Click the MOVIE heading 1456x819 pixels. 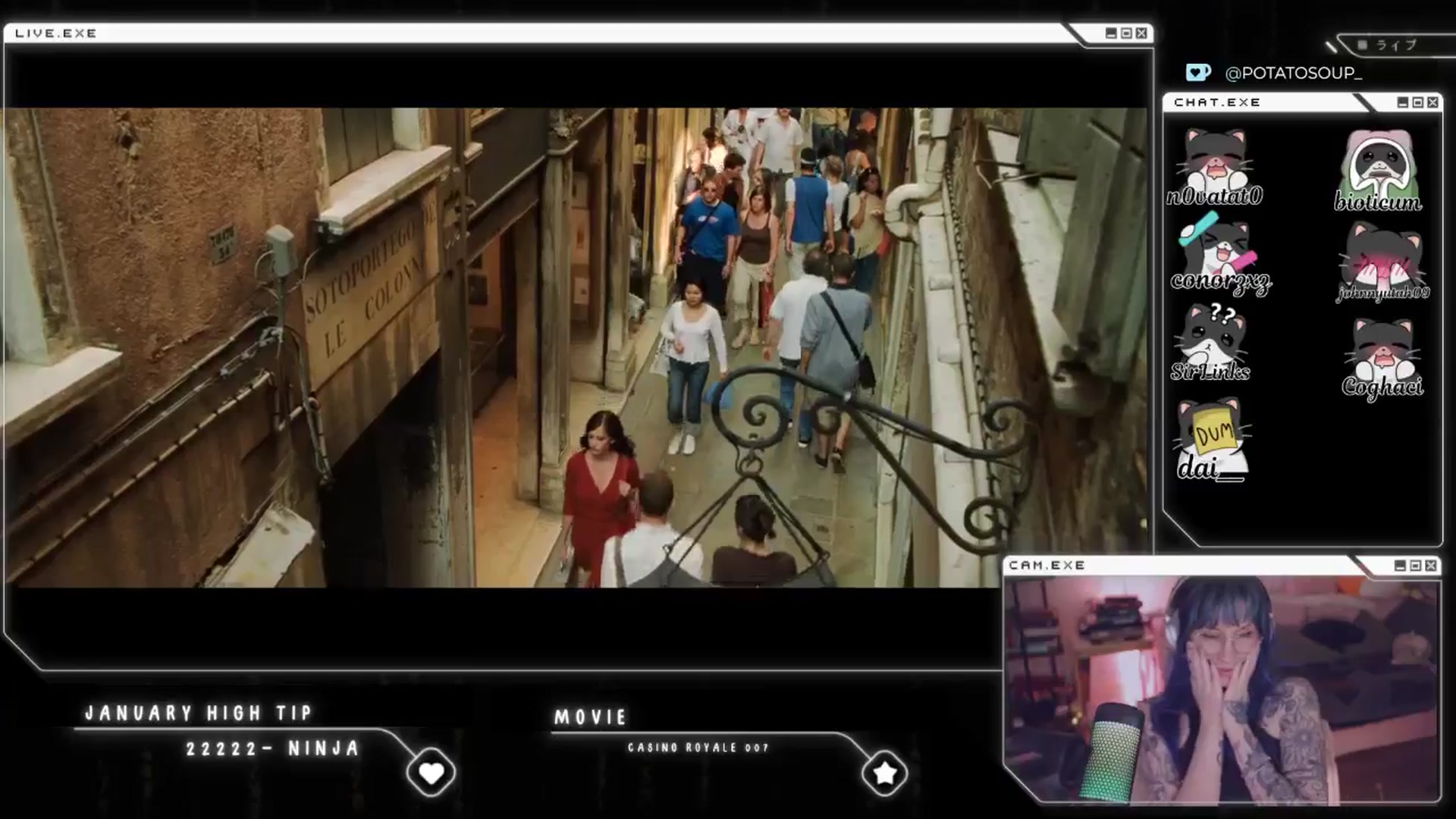pyautogui.click(x=591, y=717)
